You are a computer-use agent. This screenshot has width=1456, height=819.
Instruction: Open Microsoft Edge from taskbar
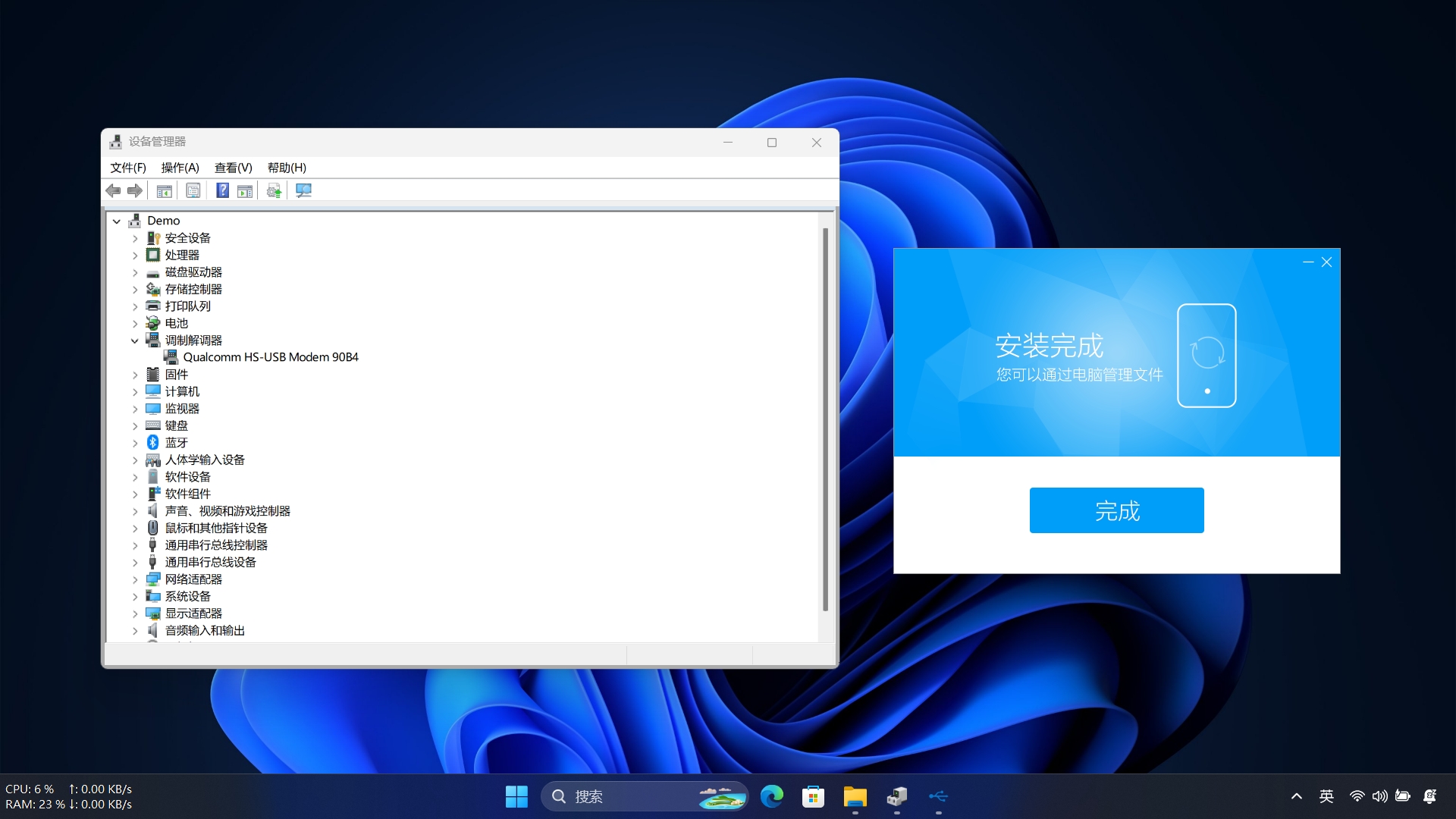772,796
